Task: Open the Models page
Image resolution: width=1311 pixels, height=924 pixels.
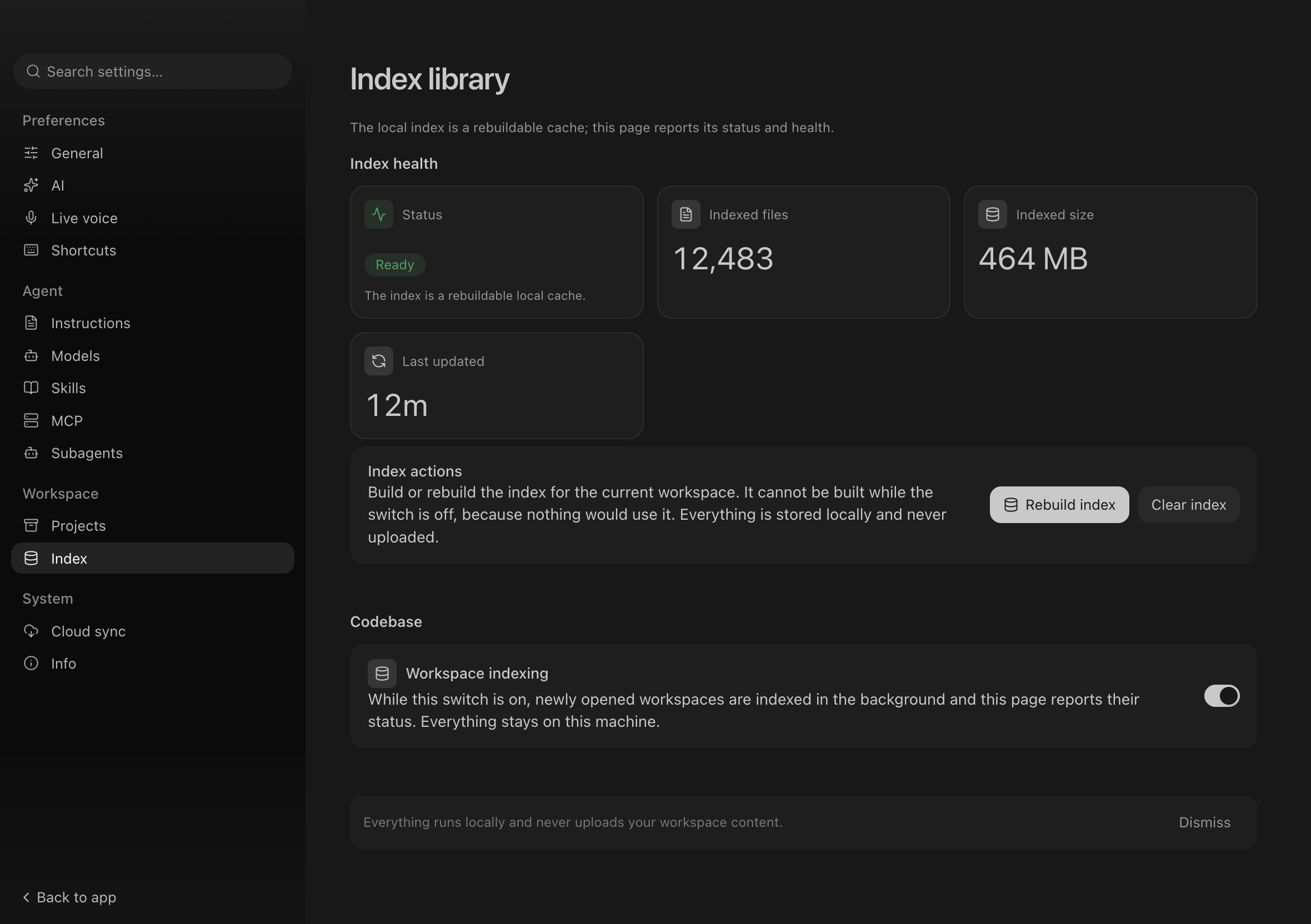Action: click(x=152, y=355)
